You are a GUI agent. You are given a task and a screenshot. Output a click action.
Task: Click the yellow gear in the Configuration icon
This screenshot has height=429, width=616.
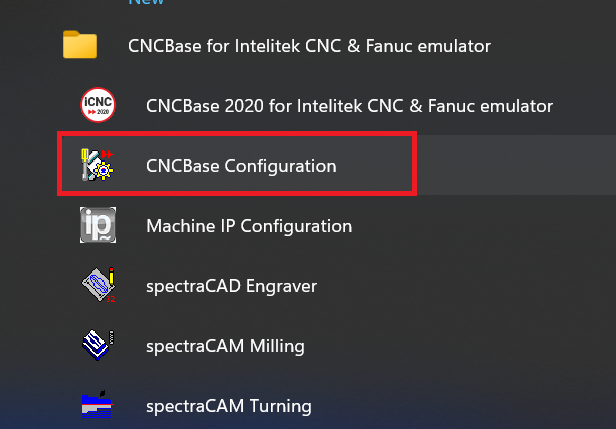(x=104, y=171)
